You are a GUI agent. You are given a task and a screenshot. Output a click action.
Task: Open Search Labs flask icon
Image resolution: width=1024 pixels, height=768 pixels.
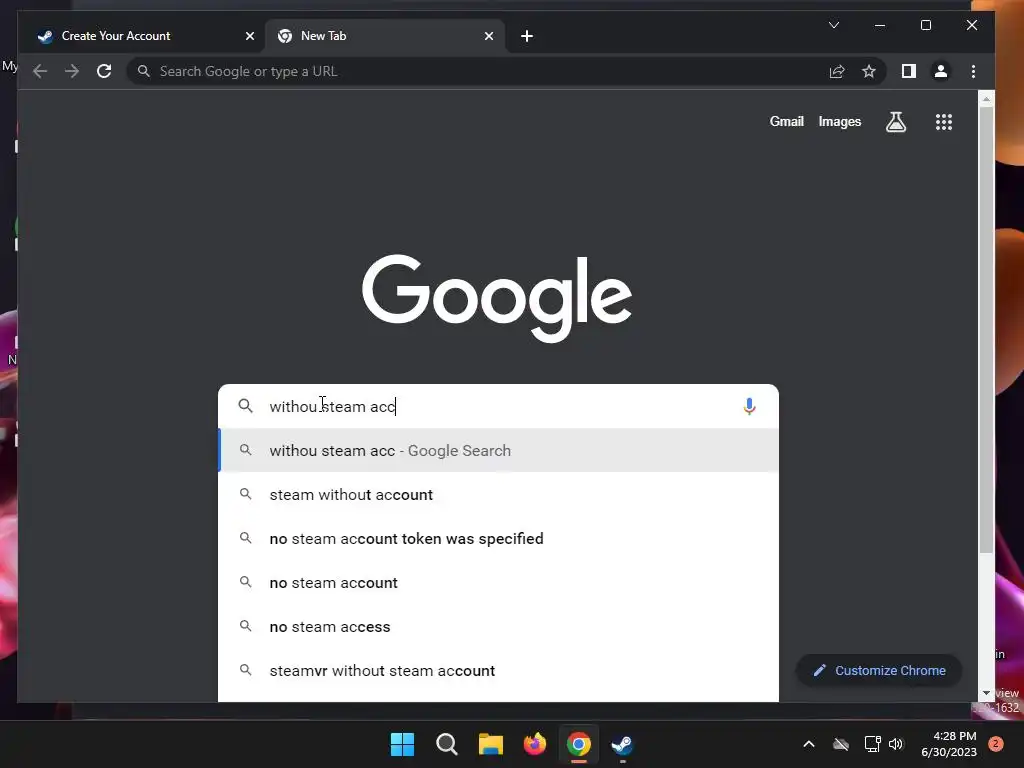[x=896, y=121]
